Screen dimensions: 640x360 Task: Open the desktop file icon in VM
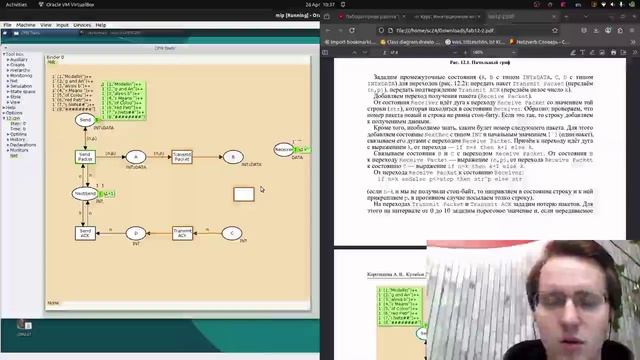coord(24,327)
